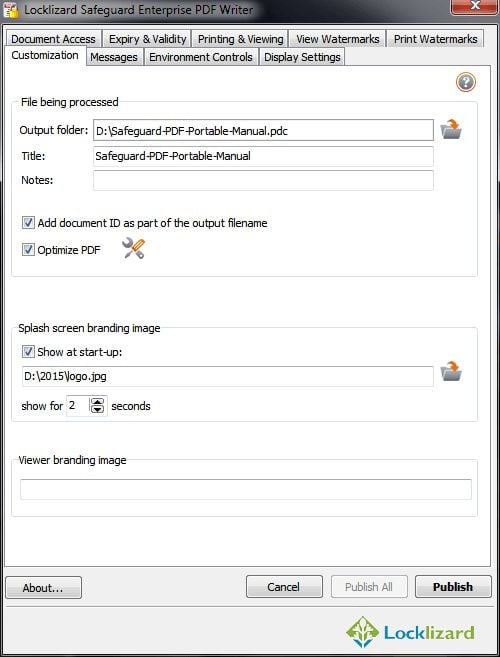The height and width of the screenshot is (657, 500).
Task: Click the Title text field
Action: (263, 156)
